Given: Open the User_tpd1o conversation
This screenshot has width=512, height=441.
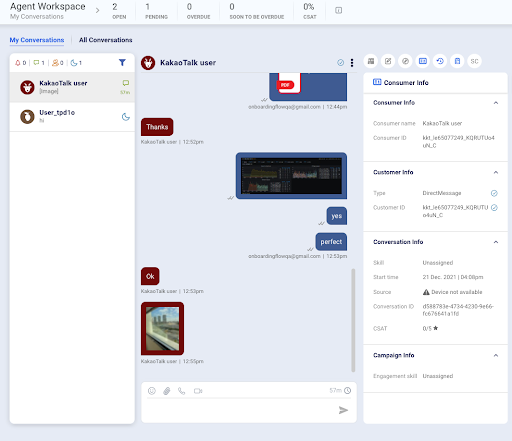Looking at the screenshot, I should coord(72,116).
